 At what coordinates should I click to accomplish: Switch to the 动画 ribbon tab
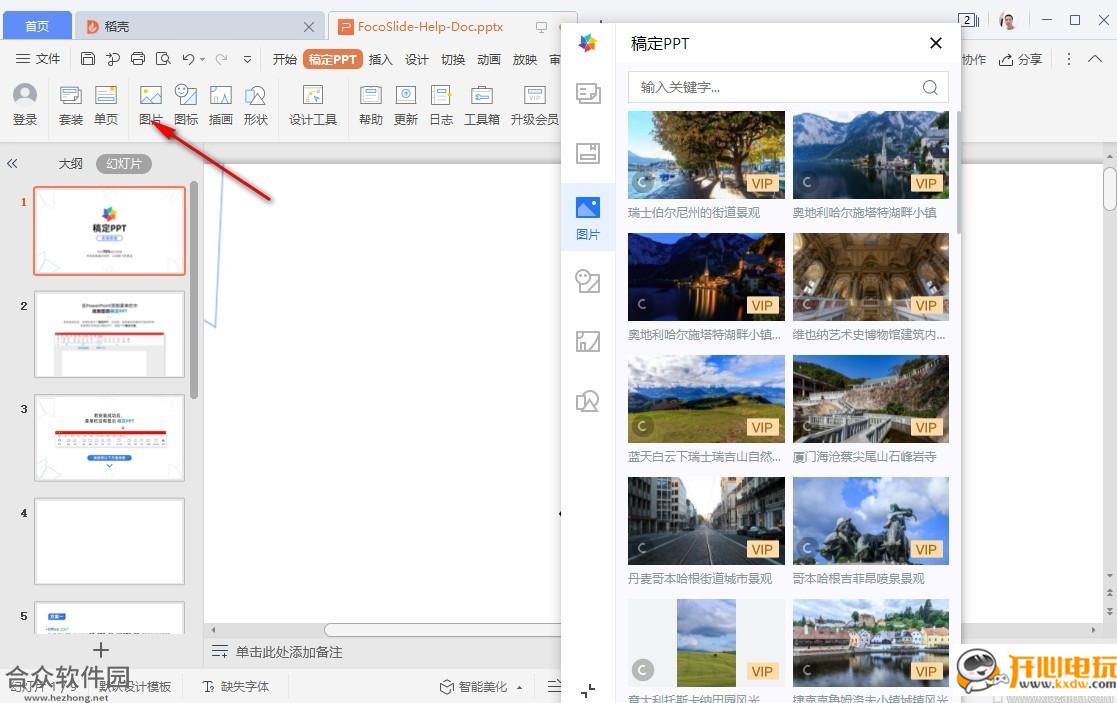click(x=489, y=59)
